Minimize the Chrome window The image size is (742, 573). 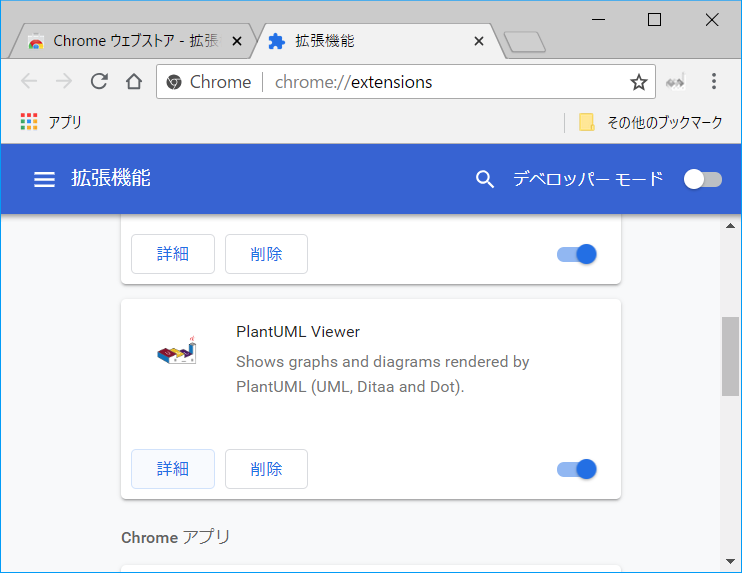(x=599, y=20)
